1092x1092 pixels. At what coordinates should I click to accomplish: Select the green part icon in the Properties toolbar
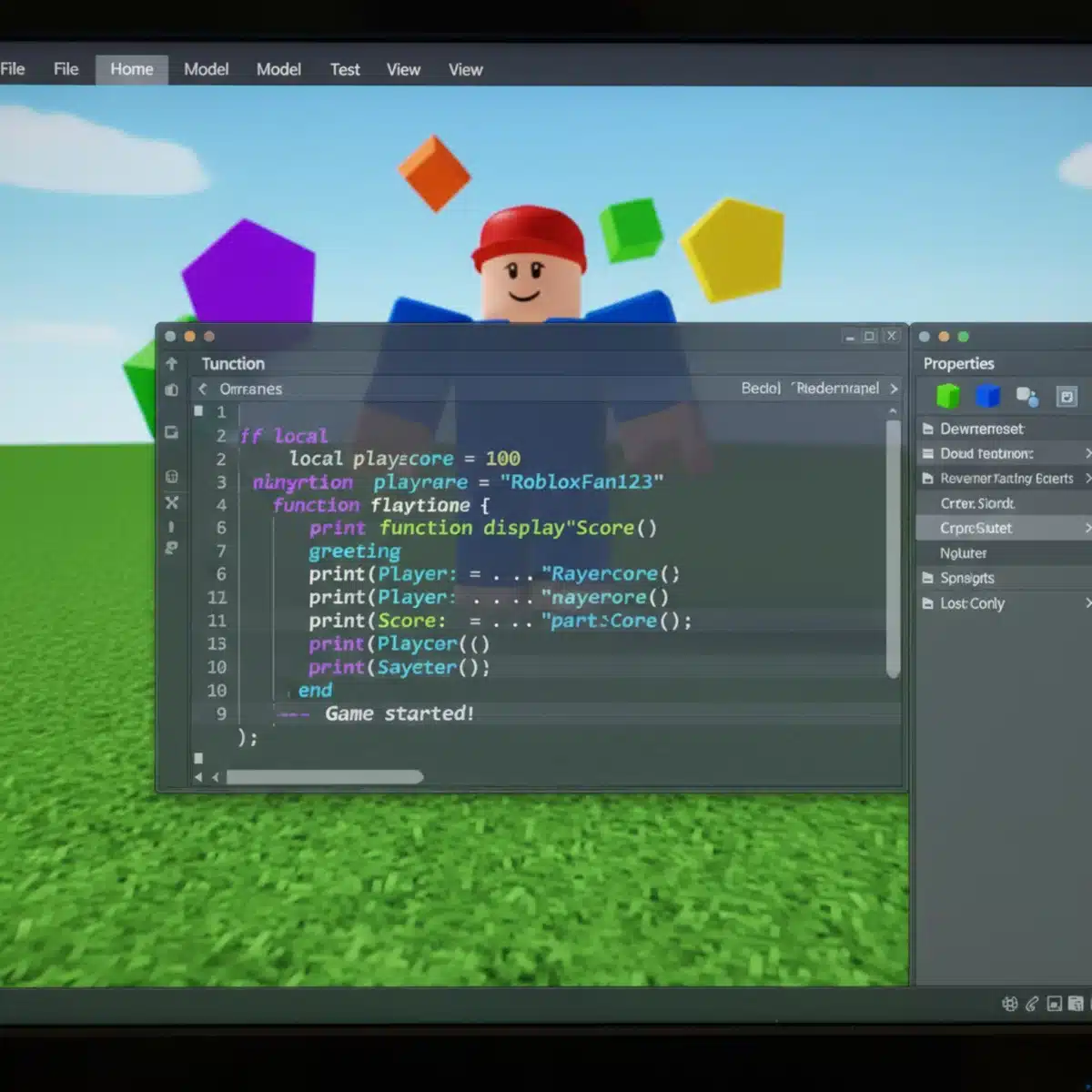coord(947,395)
